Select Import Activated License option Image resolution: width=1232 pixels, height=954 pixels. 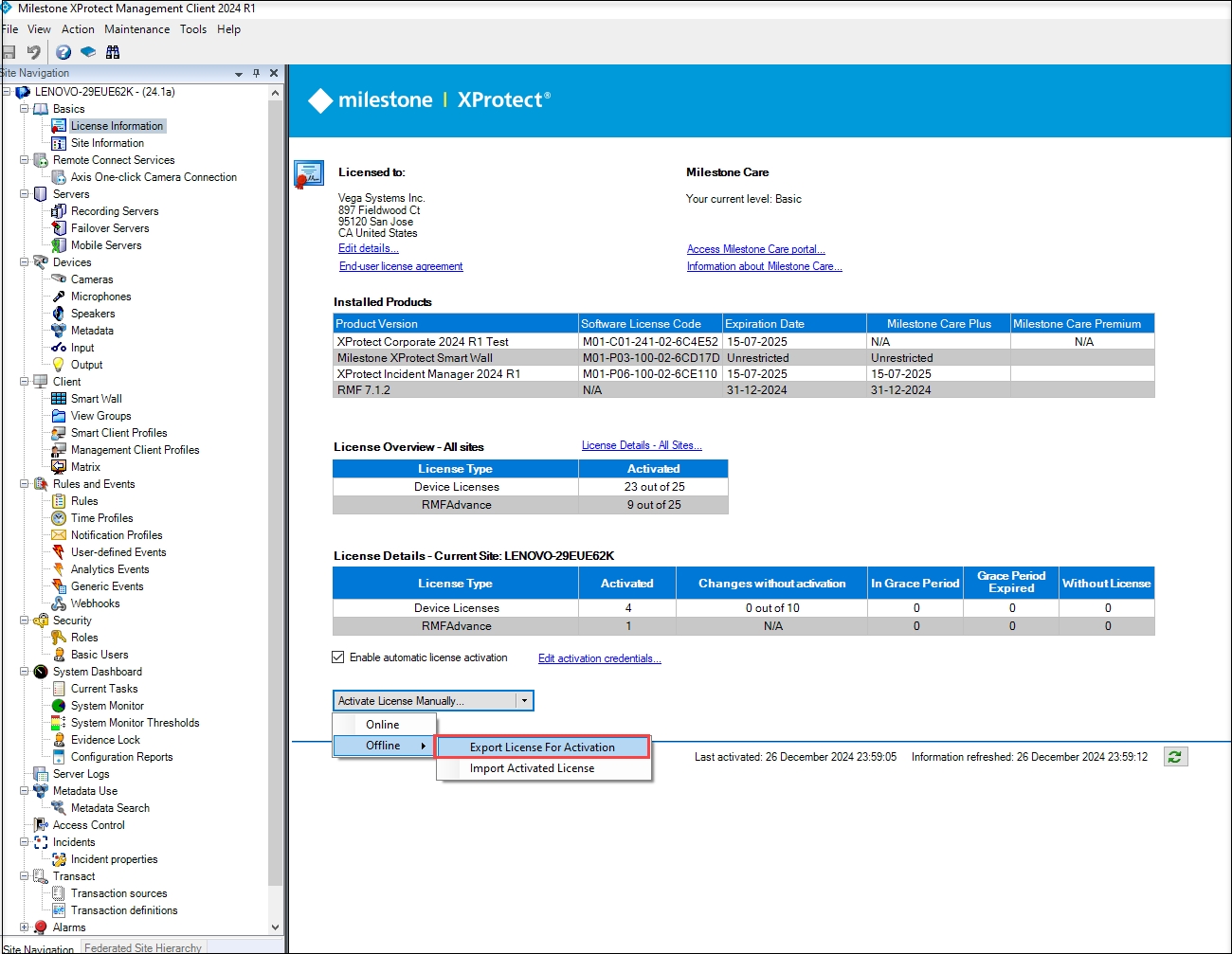click(532, 768)
